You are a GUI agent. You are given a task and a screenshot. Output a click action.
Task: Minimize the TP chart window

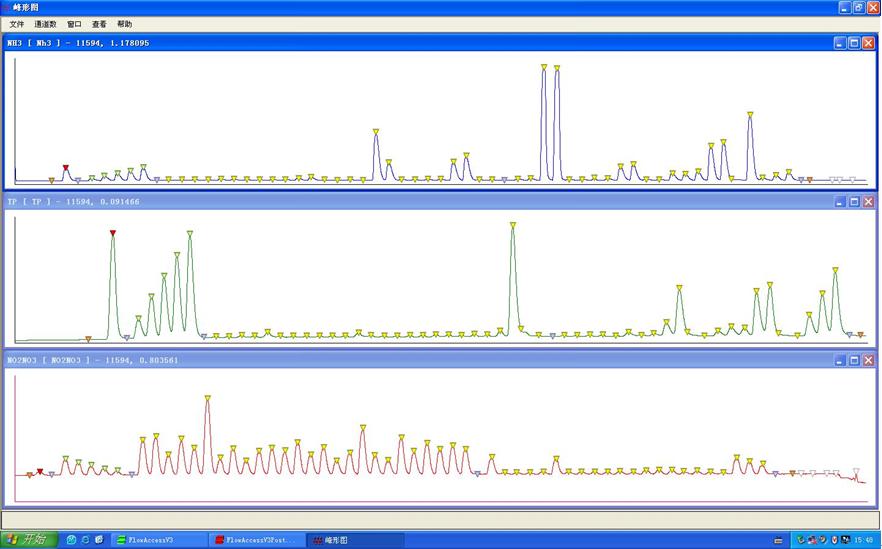[840, 202]
